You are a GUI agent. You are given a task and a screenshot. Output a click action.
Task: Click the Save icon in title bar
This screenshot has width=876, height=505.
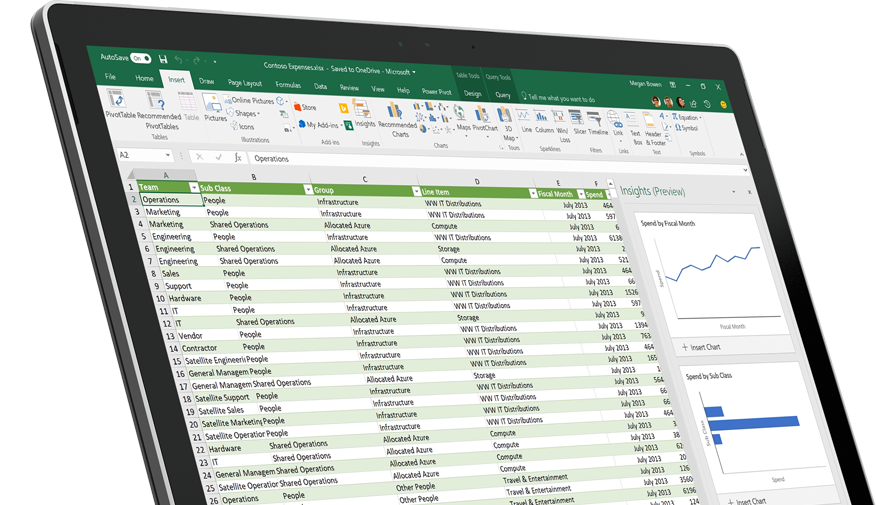pyautogui.click(x=163, y=60)
